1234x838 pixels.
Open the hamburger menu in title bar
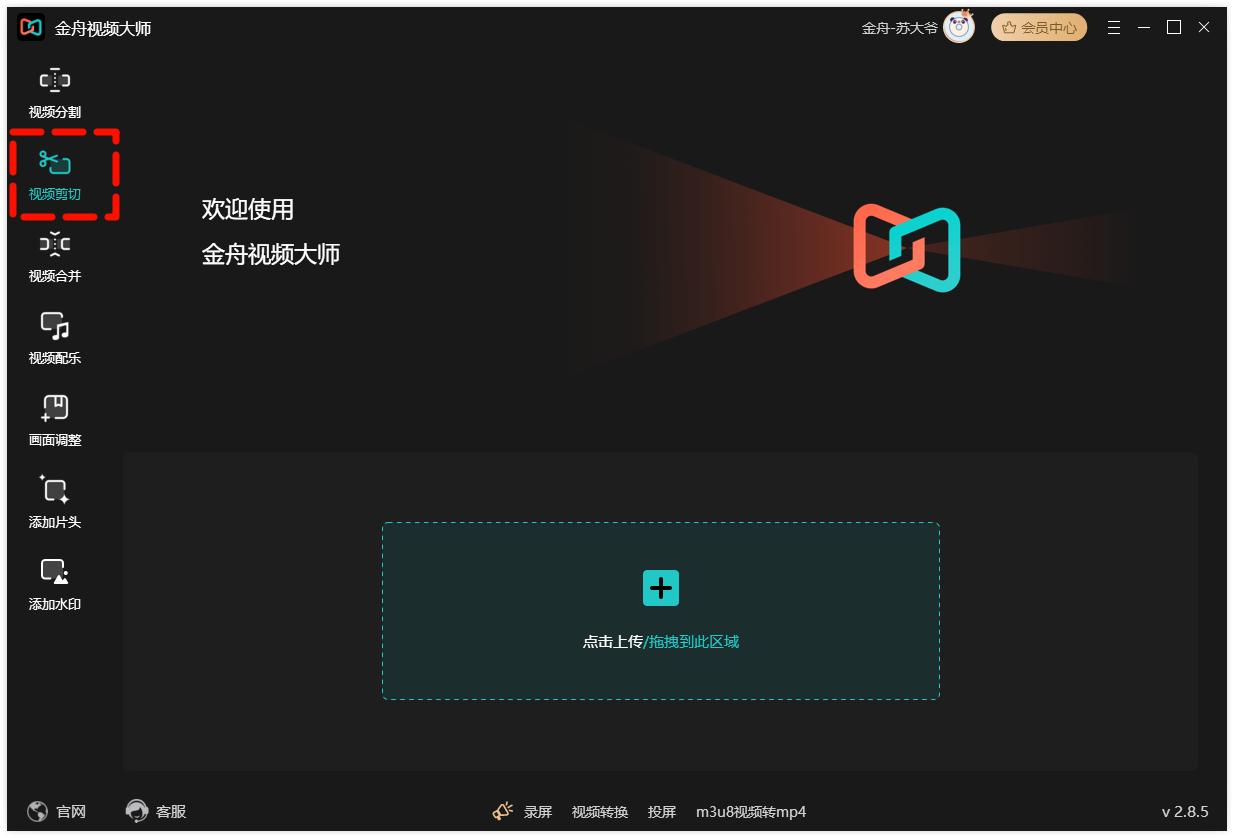[x=1113, y=28]
